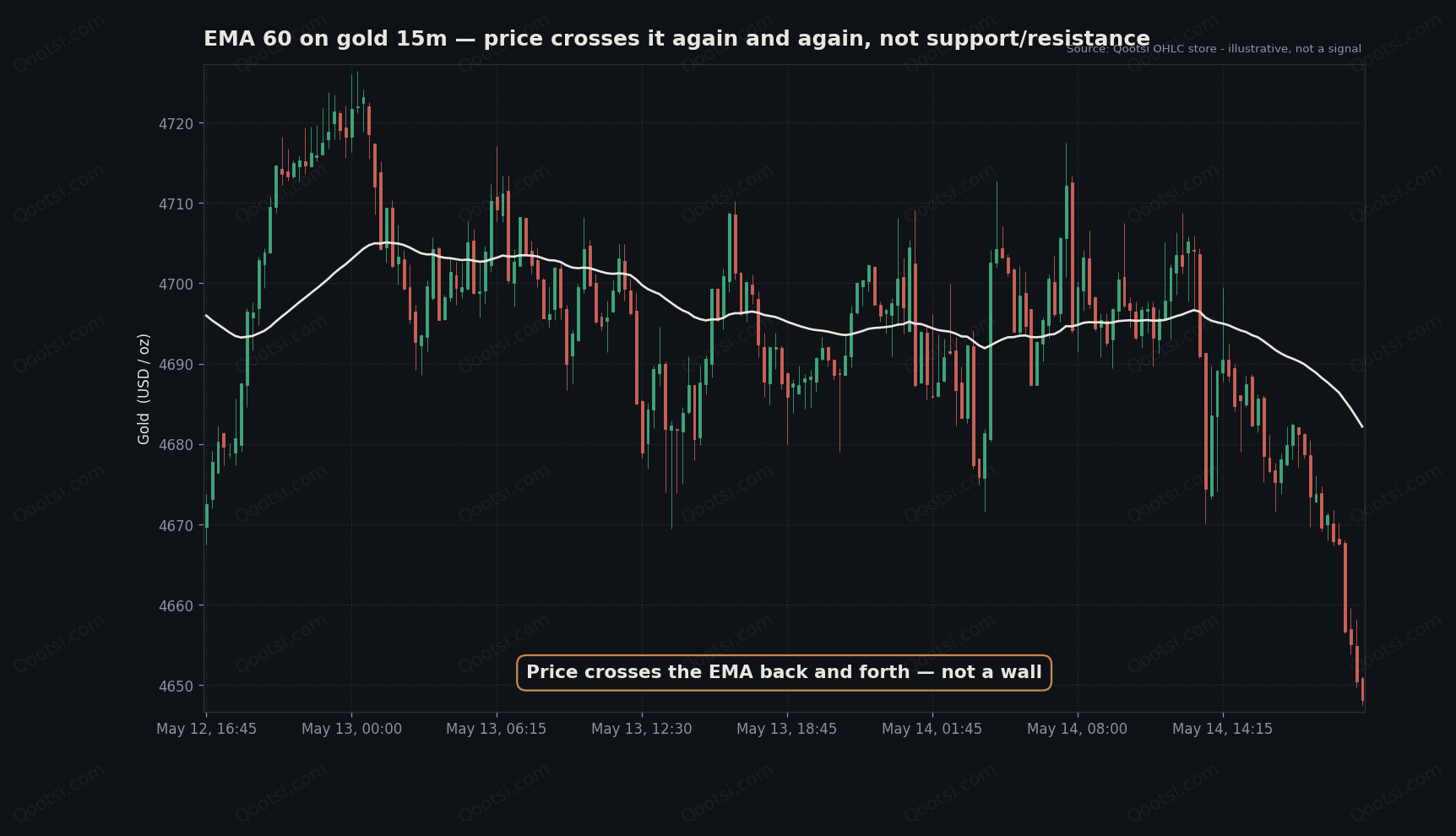Click the Gold (USD / oz) axis title
The width and height of the screenshot is (1456, 836).
tap(144, 388)
